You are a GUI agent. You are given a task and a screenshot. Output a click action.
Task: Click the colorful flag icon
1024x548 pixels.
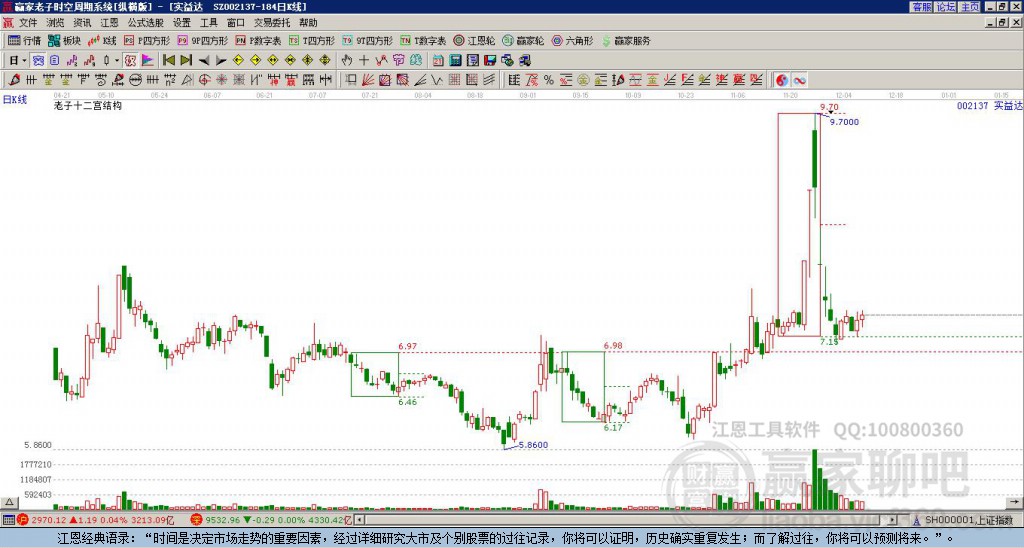pos(148,61)
